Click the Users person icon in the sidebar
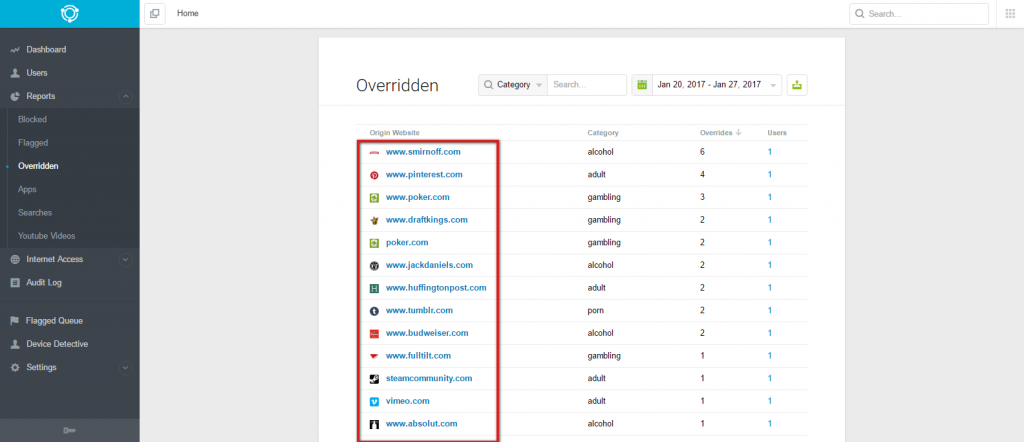Viewport: 1024px width, 442px height. [15, 73]
